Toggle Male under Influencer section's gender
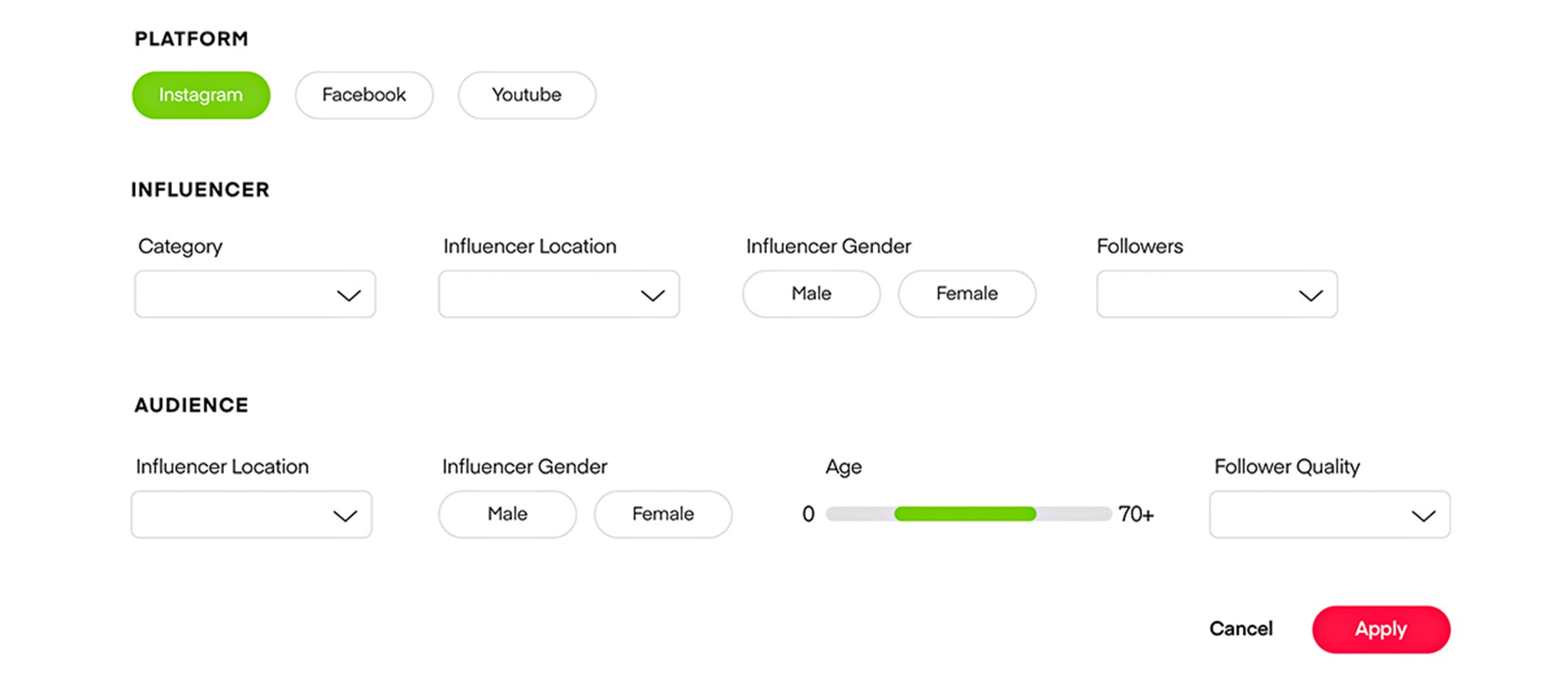The width and height of the screenshot is (1568, 673). 811,294
